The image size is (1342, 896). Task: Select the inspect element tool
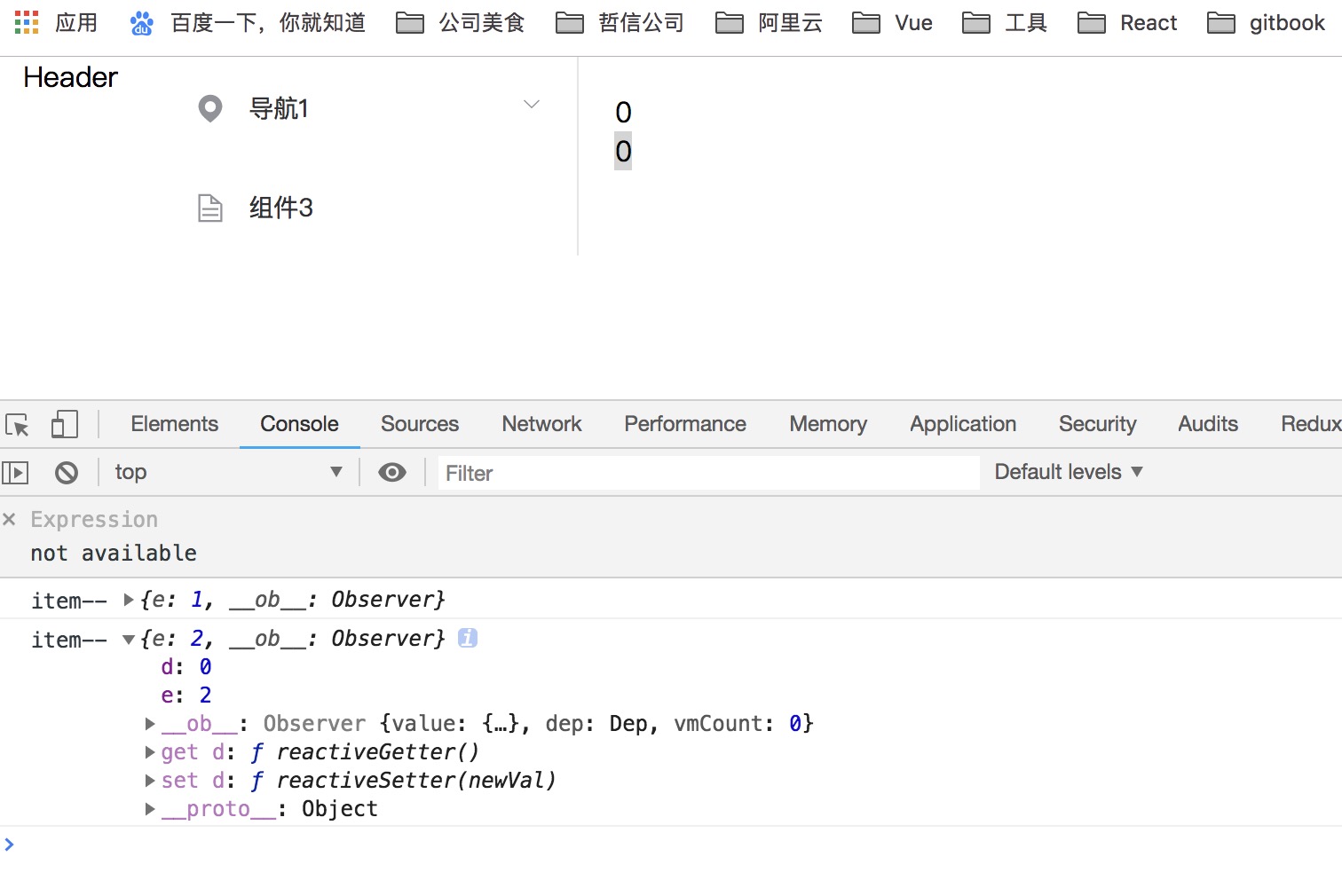tap(16, 424)
